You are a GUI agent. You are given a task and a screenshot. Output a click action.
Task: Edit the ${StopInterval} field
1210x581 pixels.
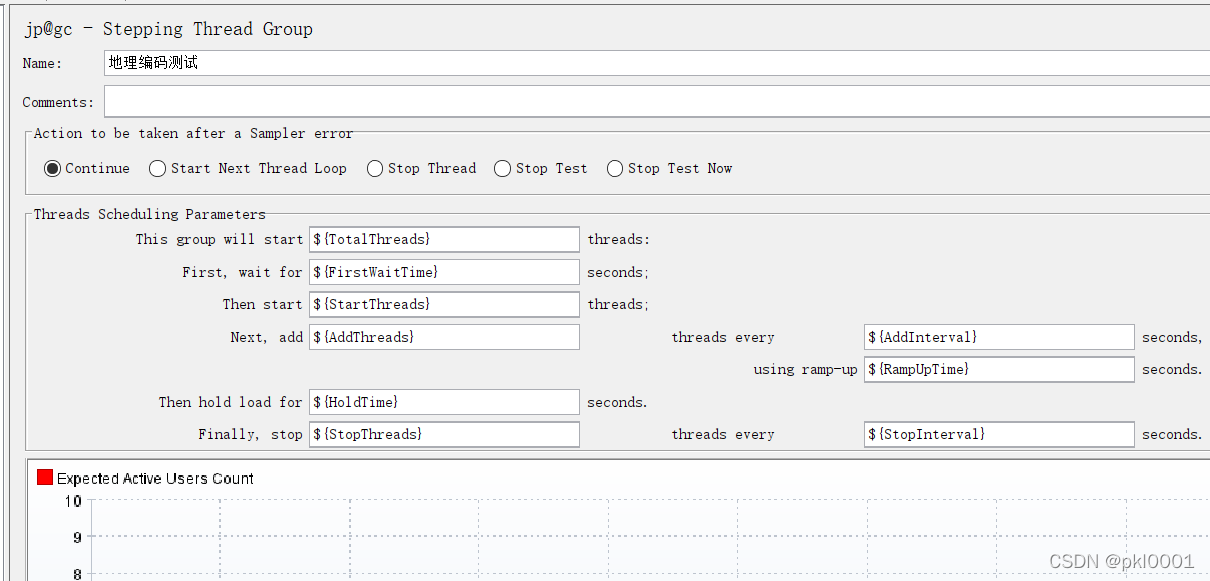(x=999, y=434)
